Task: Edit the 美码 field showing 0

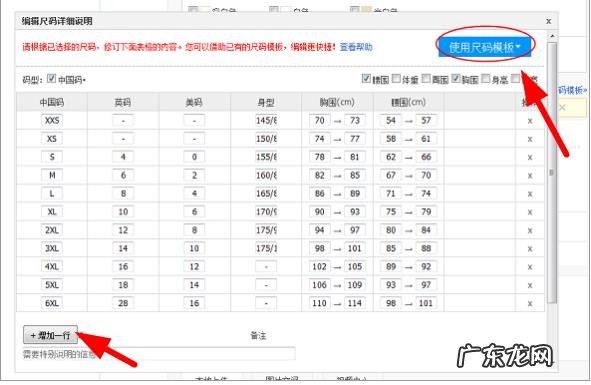Action: [x=194, y=157]
